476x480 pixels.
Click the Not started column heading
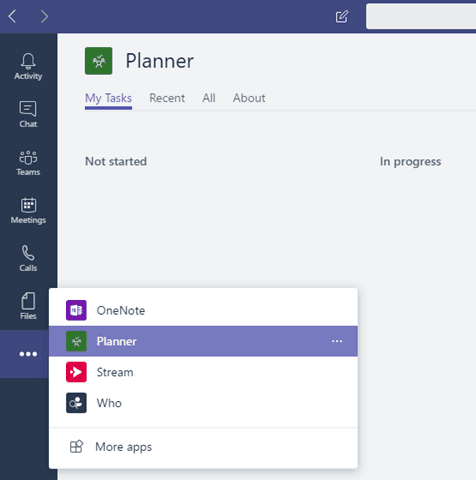click(116, 162)
